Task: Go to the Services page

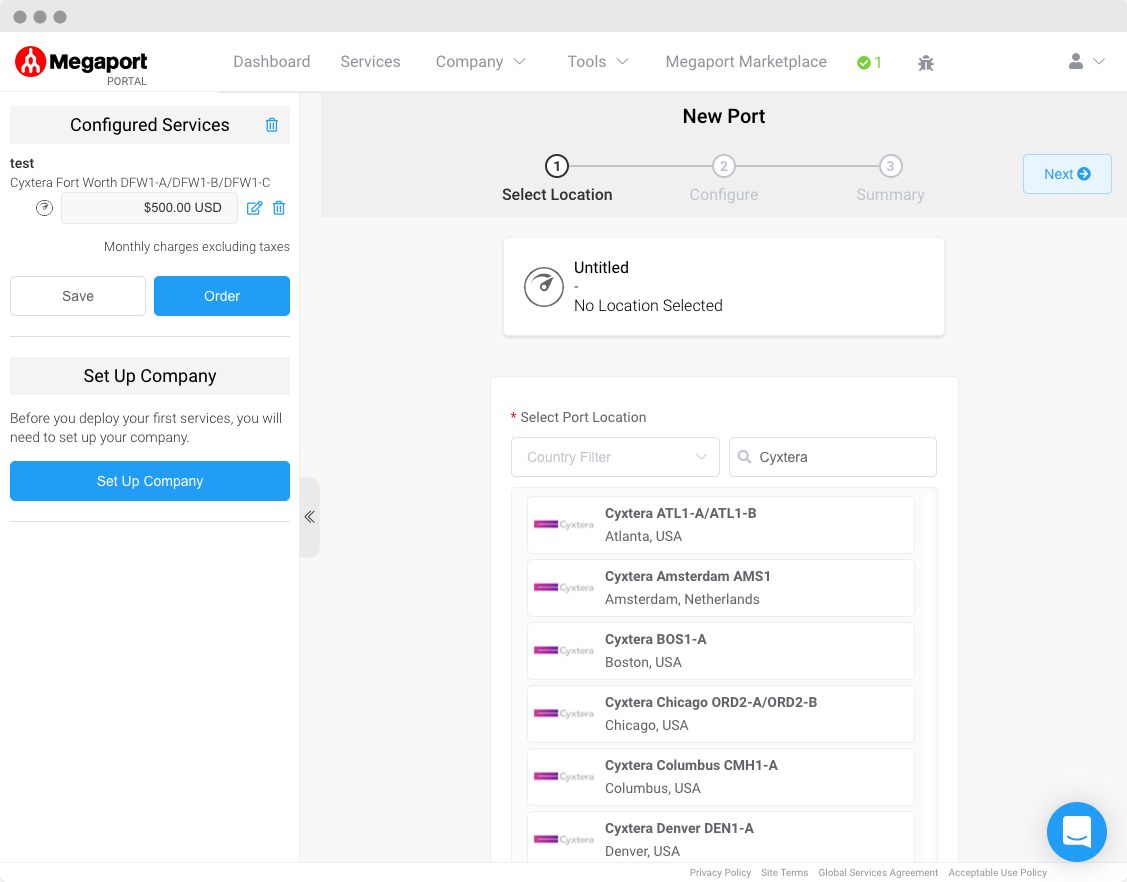Action: point(370,62)
